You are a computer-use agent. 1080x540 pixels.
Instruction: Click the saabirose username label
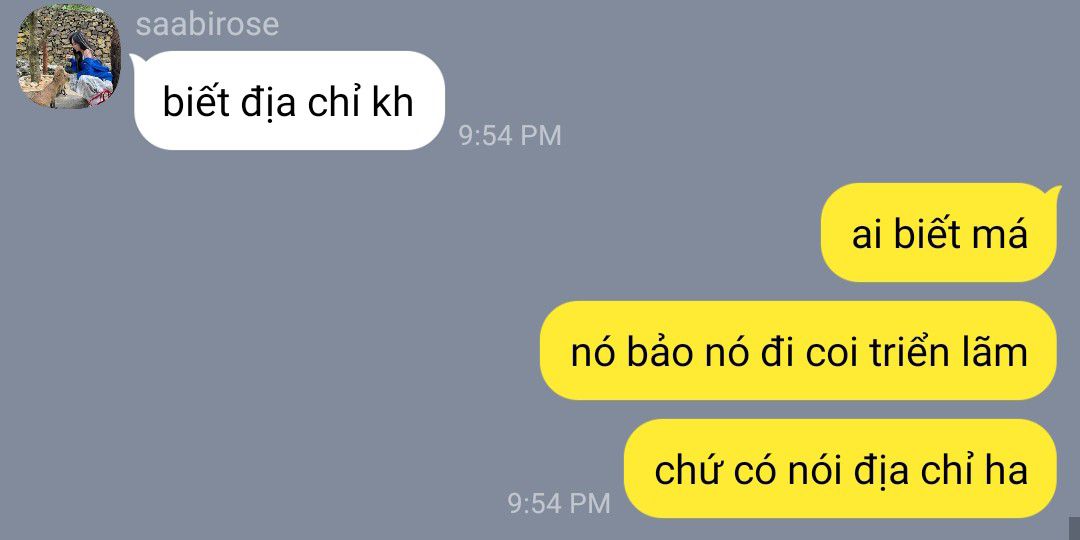click(207, 25)
